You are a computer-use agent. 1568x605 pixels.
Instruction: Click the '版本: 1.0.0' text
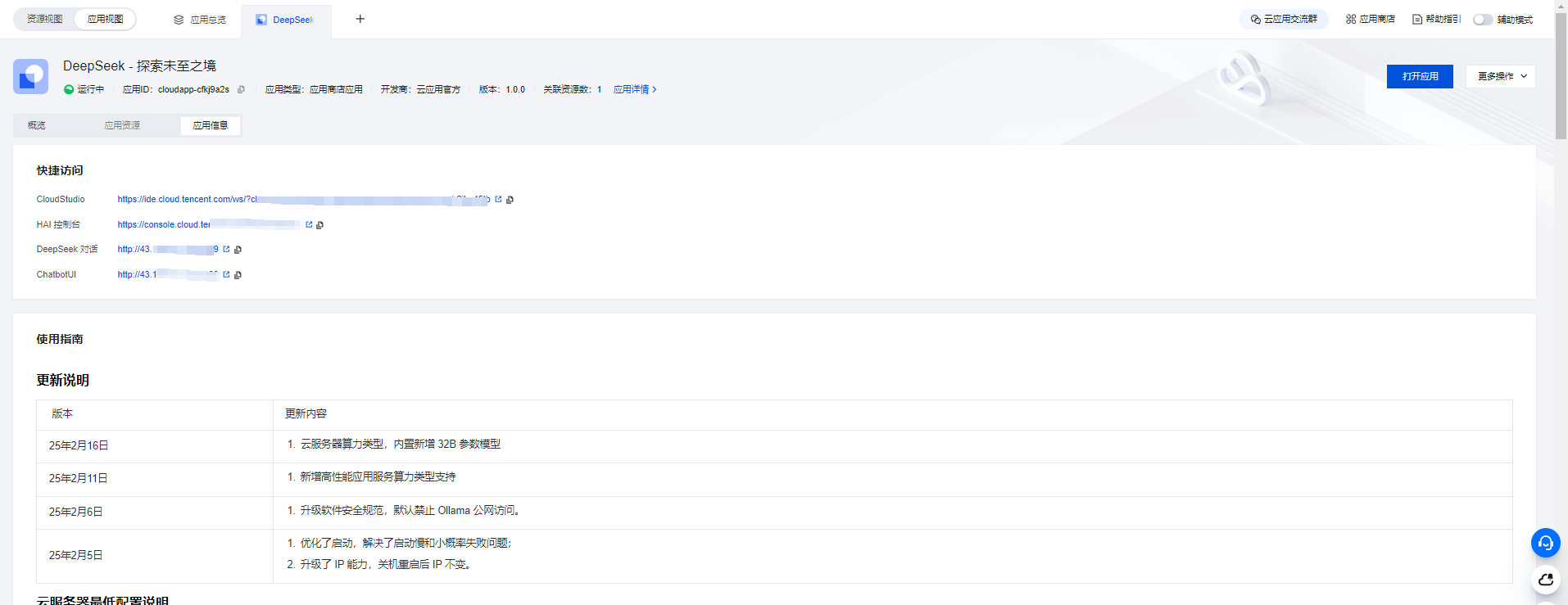pos(502,89)
